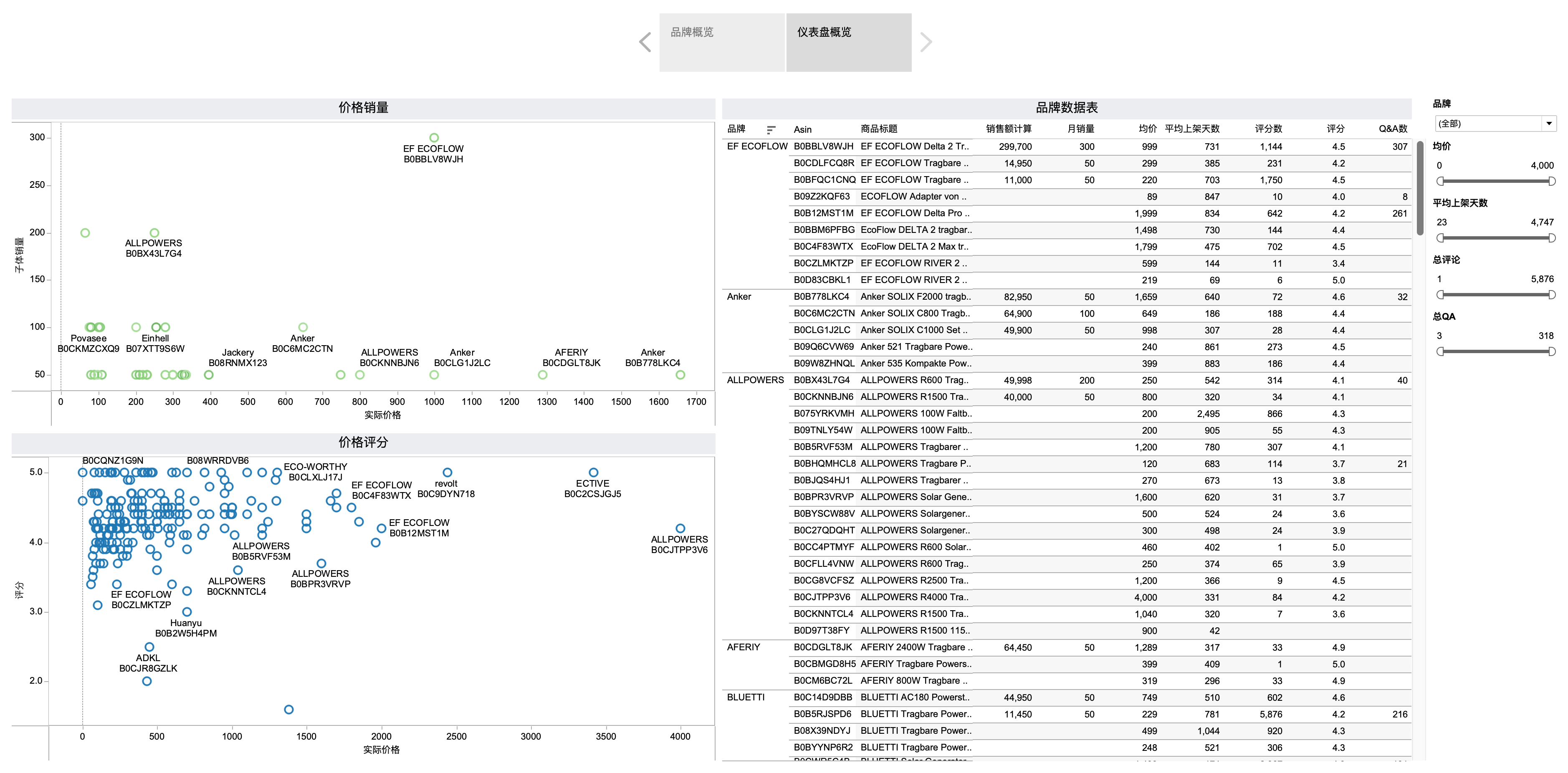This screenshot has height=773, width=1568.
Task: Click the 销售额计算 column header
Action: pos(1009,129)
